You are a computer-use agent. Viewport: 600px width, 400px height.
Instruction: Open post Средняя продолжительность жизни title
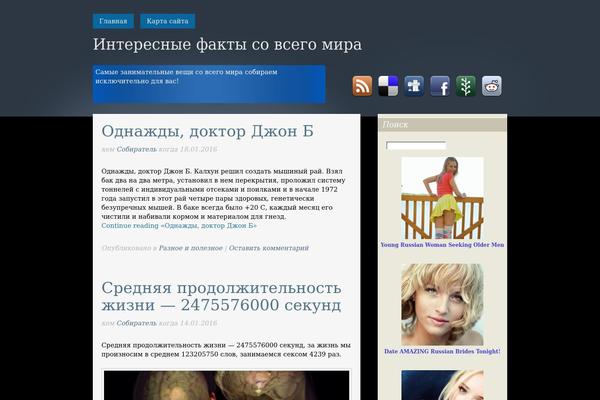[x=221, y=297]
